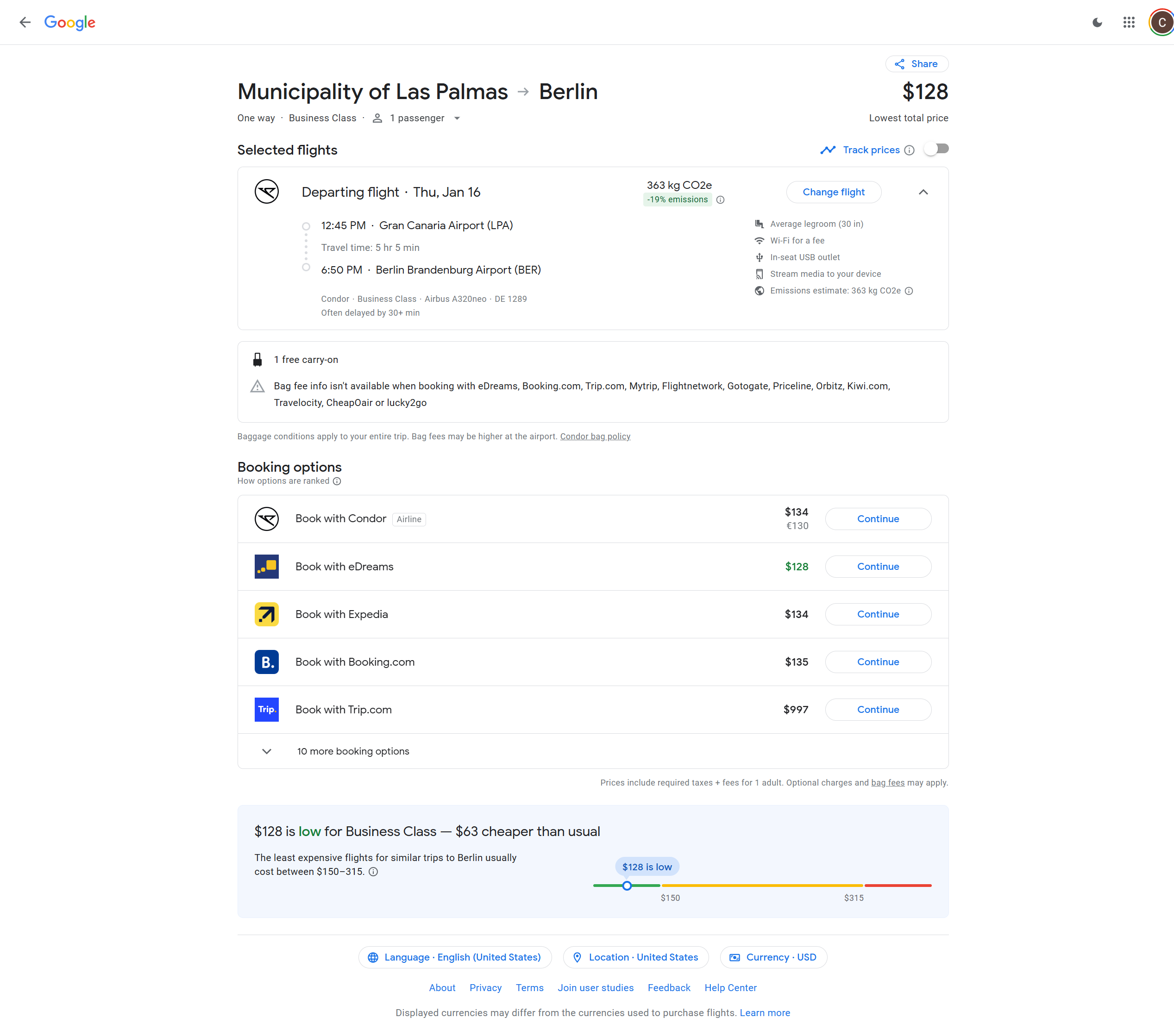Image resolution: width=1174 pixels, height=1036 pixels.
Task: Toggle dark mode moon icon
Action: tap(1097, 22)
